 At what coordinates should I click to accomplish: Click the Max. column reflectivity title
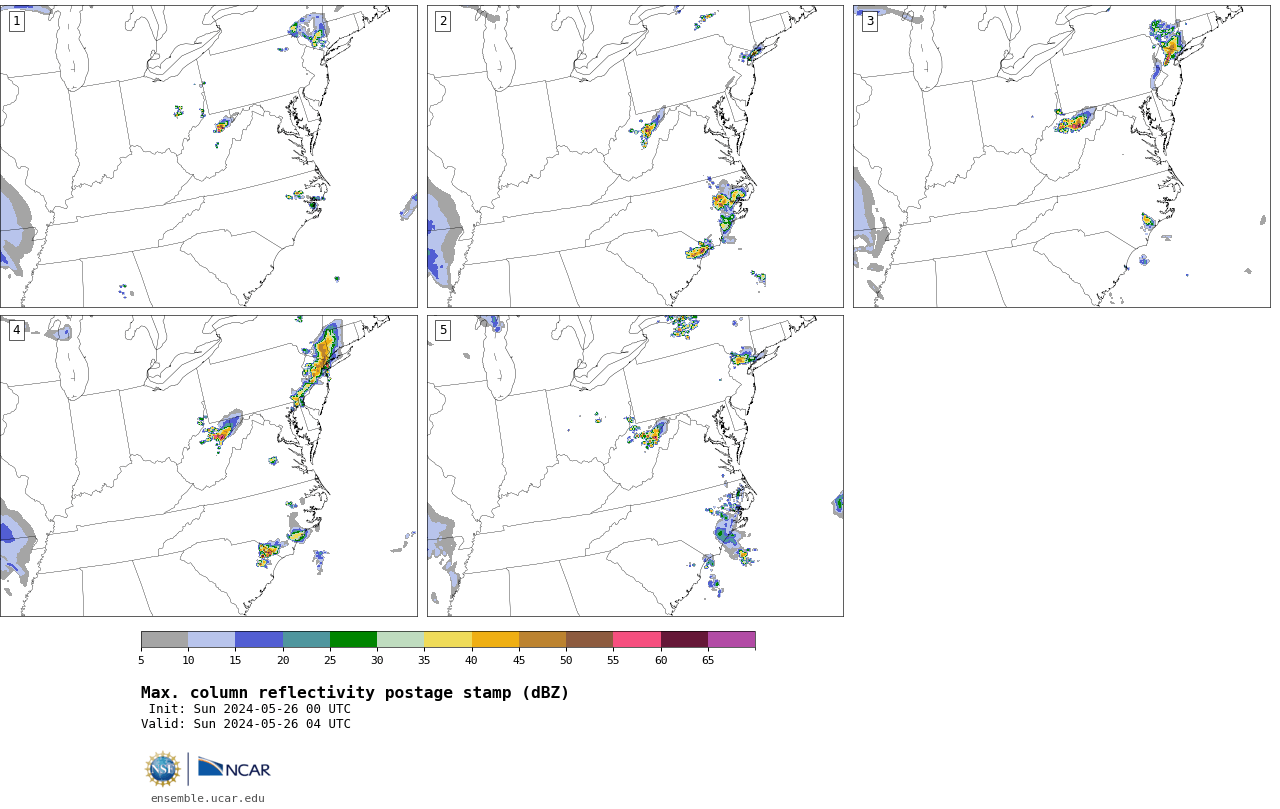tap(355, 693)
